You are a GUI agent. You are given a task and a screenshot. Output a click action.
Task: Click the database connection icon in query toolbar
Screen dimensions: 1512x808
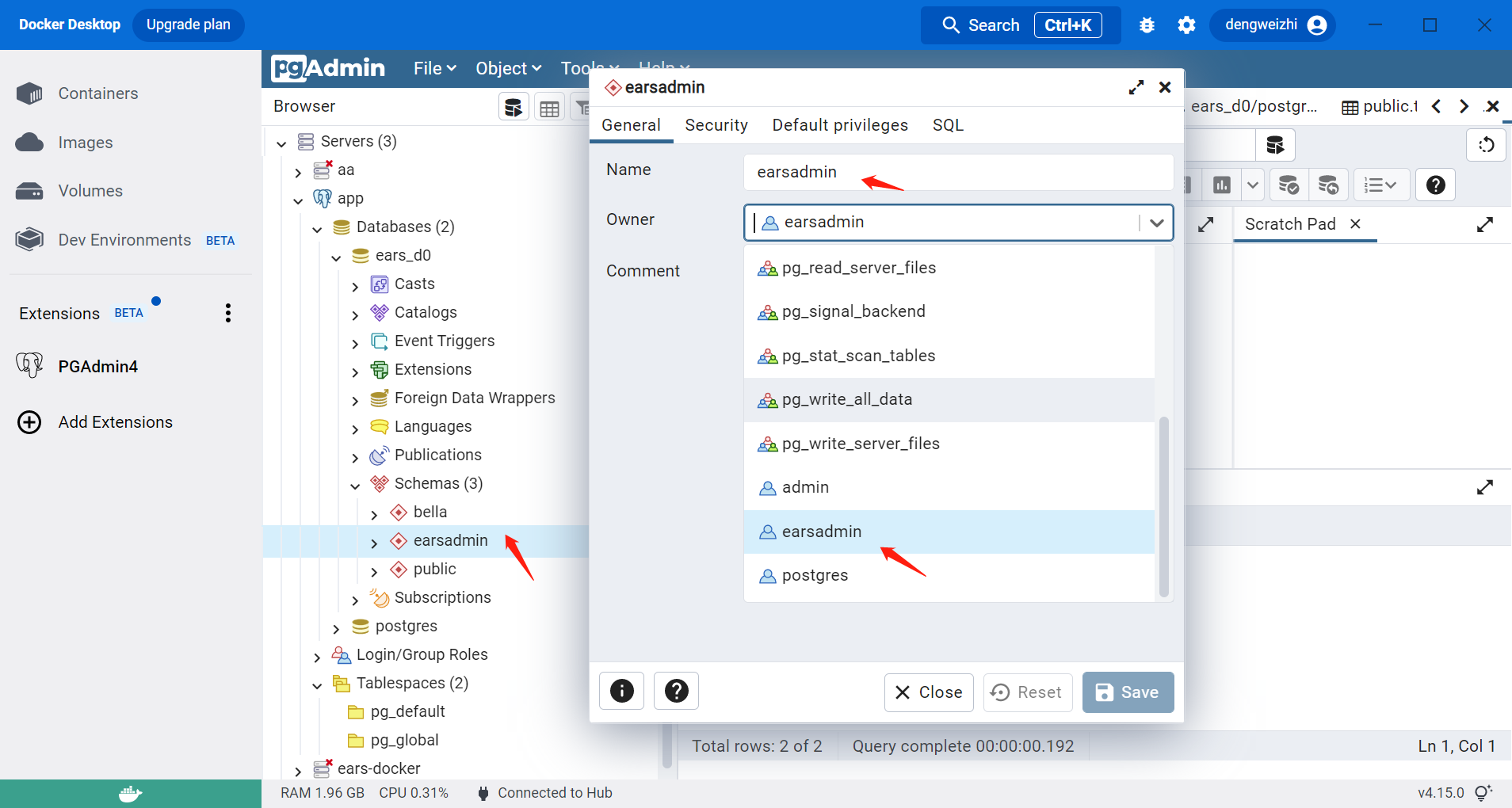click(x=1275, y=145)
